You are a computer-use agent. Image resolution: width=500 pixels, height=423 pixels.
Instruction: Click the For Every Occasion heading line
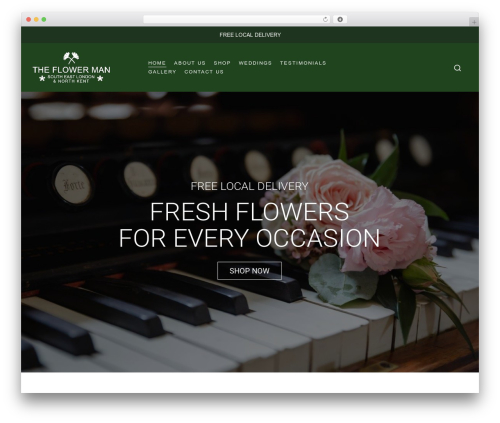[249, 238]
